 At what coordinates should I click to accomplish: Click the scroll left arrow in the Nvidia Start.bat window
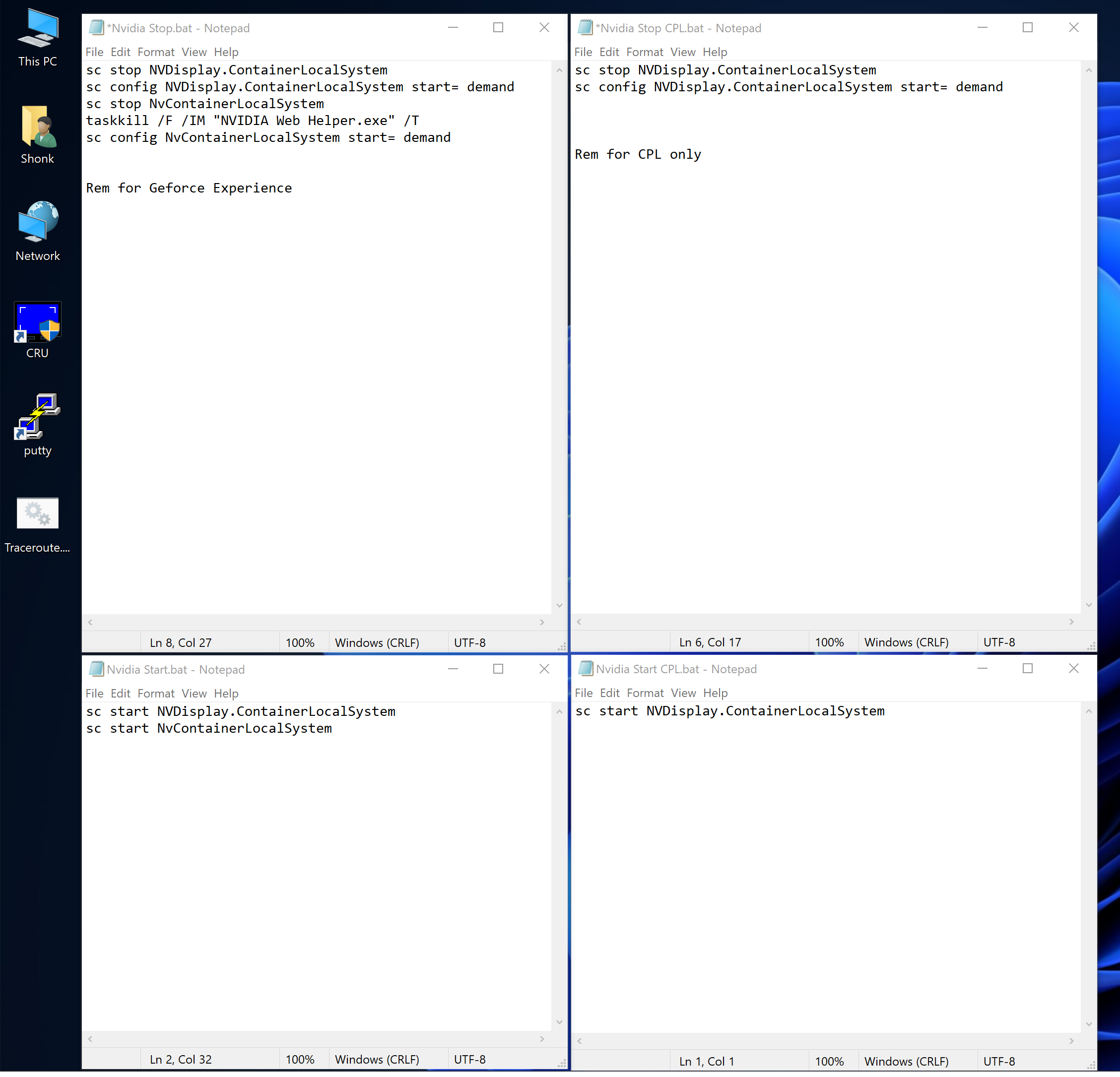click(x=90, y=1039)
